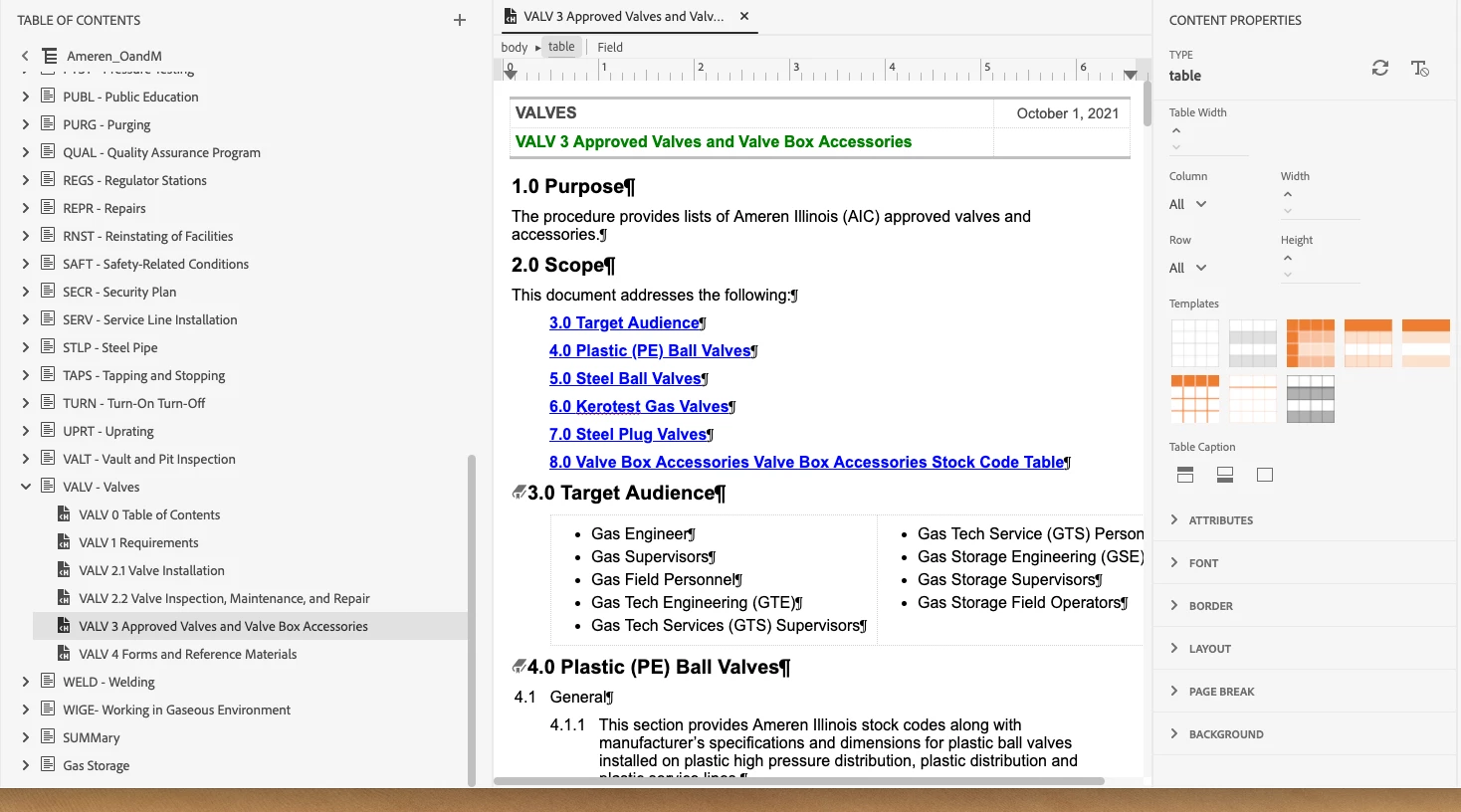The height and width of the screenshot is (812, 1461).
Task: Click the topic icon for VALV 0 Table of Contents
Action: coord(63,514)
